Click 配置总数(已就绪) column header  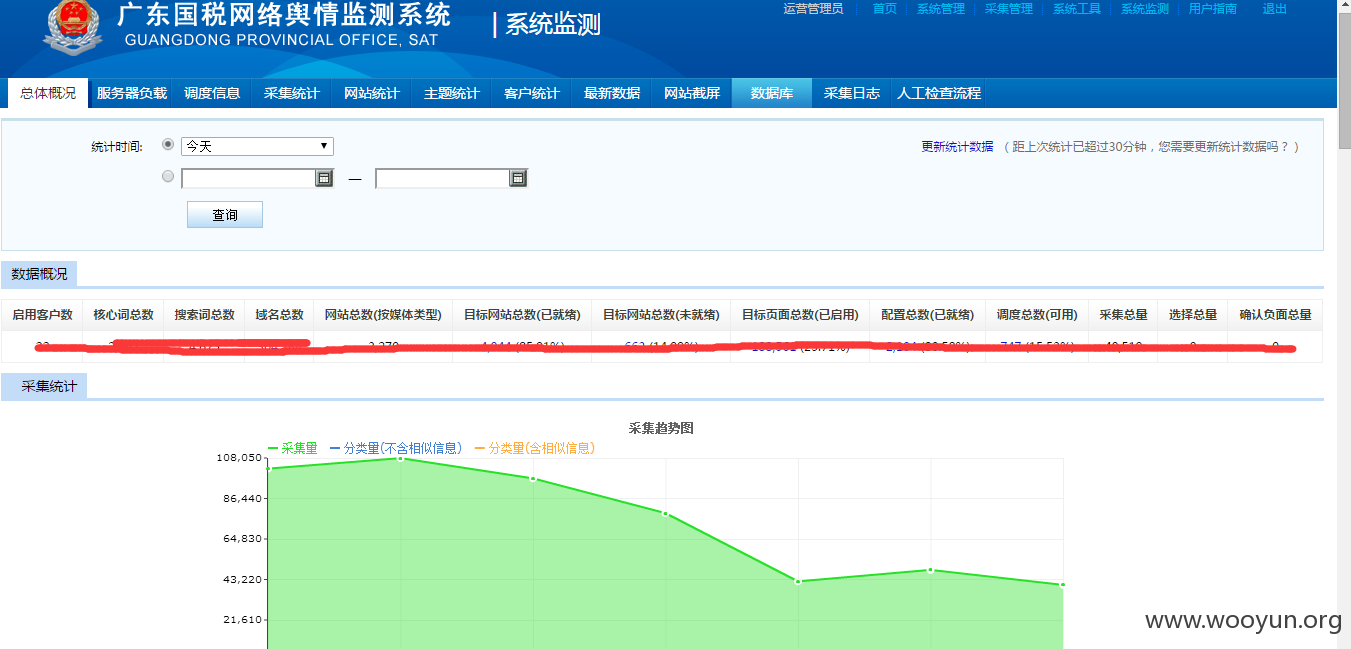928,315
